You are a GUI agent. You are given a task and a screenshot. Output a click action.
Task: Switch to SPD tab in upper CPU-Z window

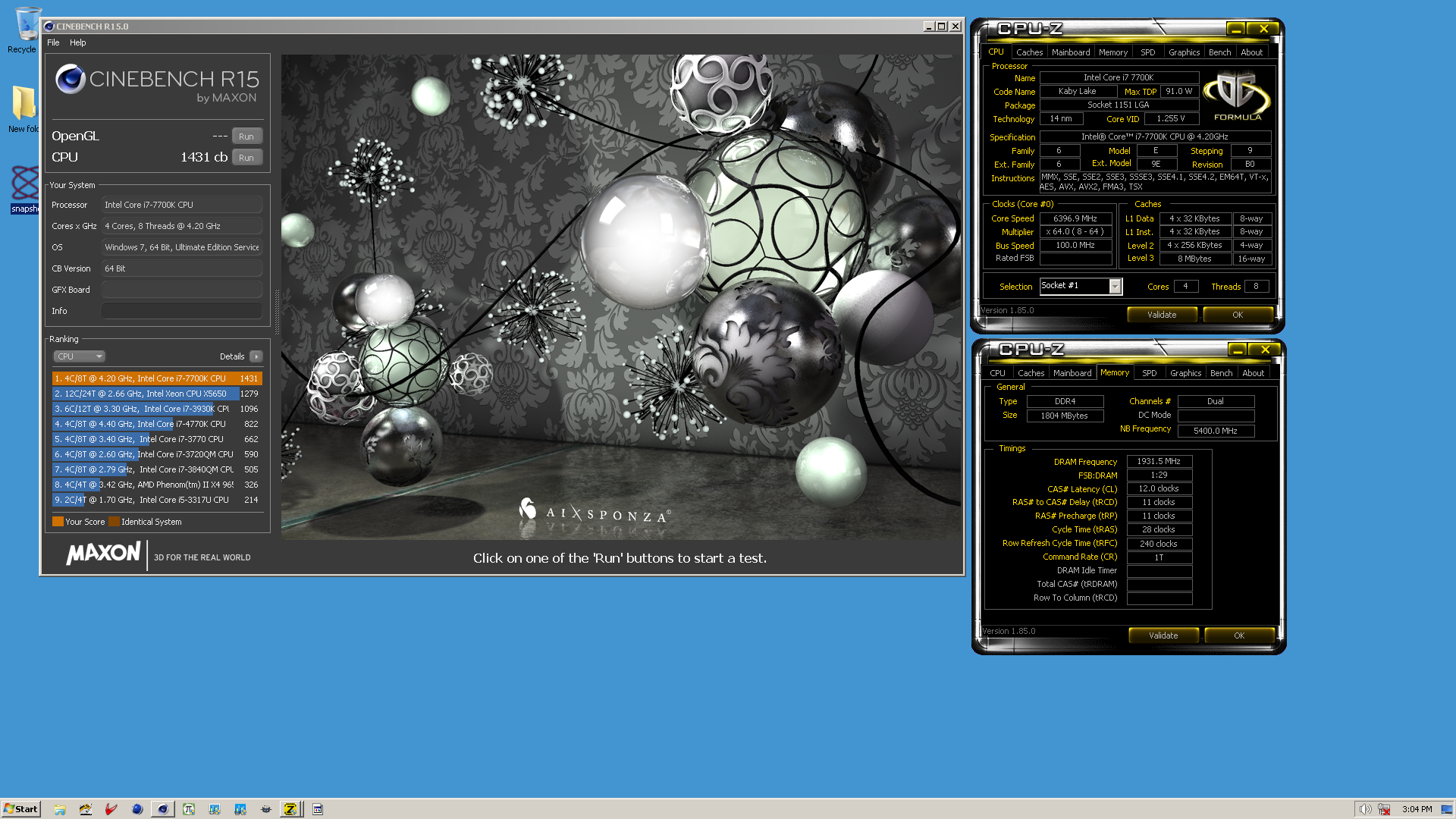tap(1148, 52)
